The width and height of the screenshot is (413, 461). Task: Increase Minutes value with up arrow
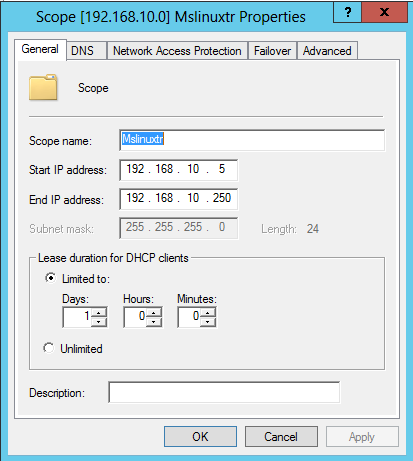[208, 313]
